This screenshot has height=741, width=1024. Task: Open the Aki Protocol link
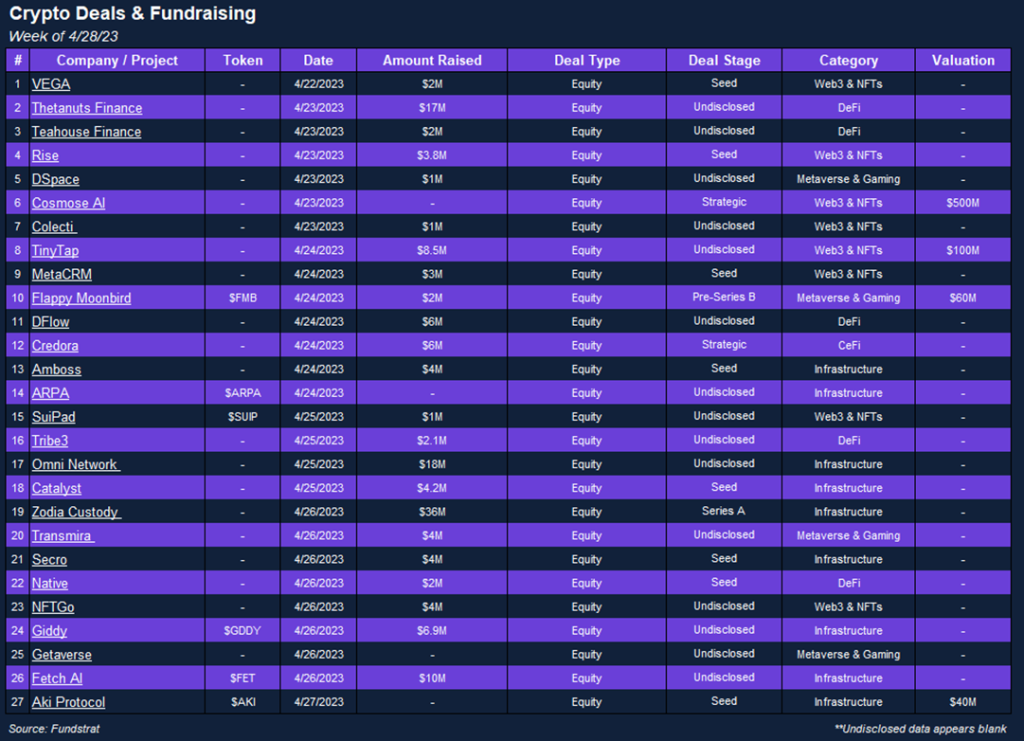(69, 702)
